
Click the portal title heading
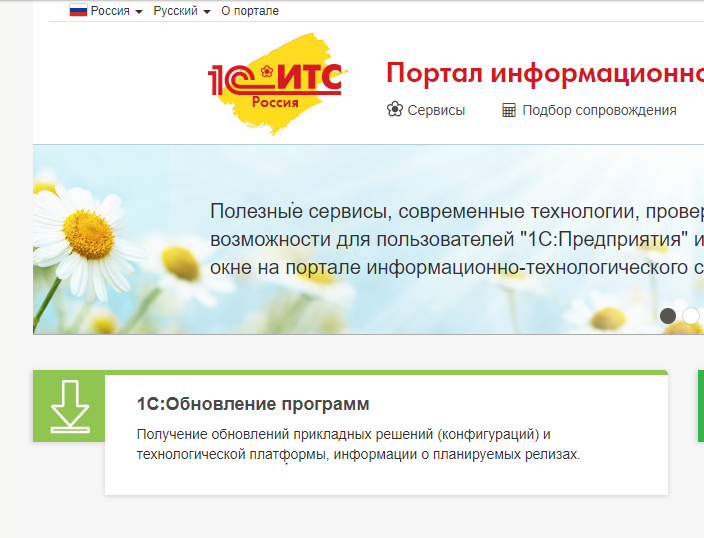tap(545, 73)
